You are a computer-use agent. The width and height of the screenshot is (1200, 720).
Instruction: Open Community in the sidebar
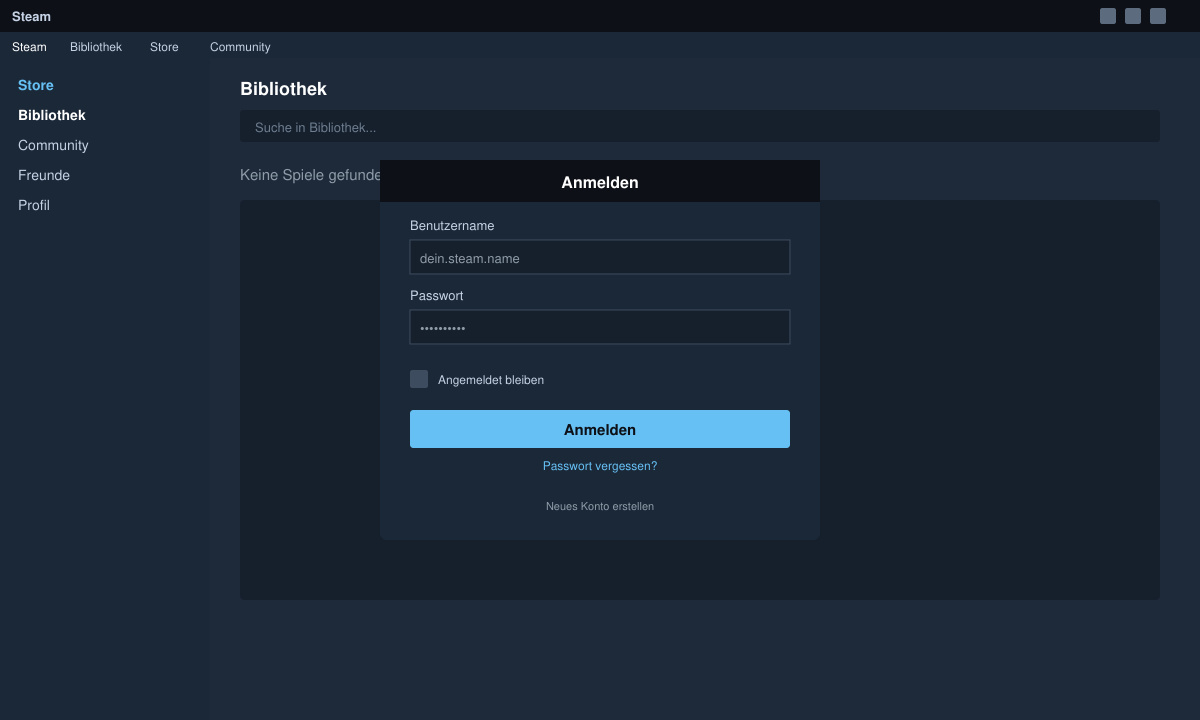pyautogui.click(x=53, y=145)
